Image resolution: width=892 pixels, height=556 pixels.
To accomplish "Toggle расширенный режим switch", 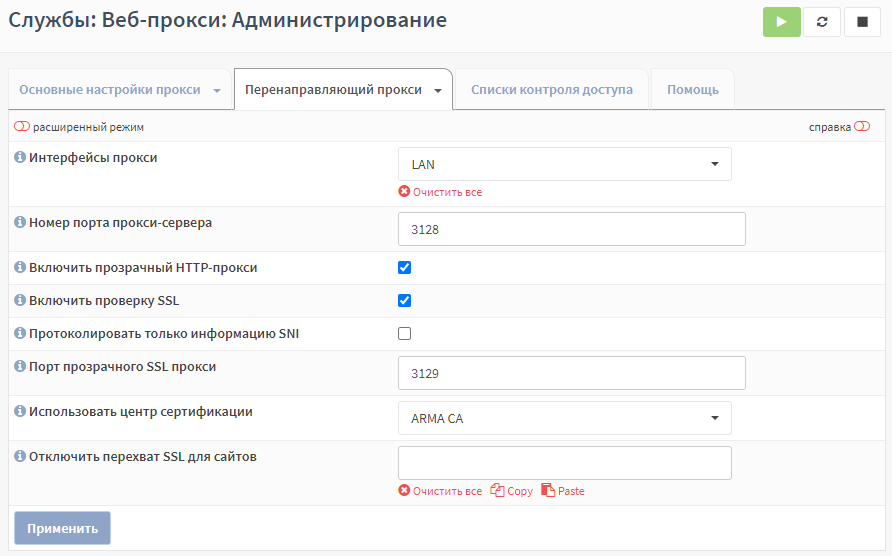I will [x=22, y=126].
